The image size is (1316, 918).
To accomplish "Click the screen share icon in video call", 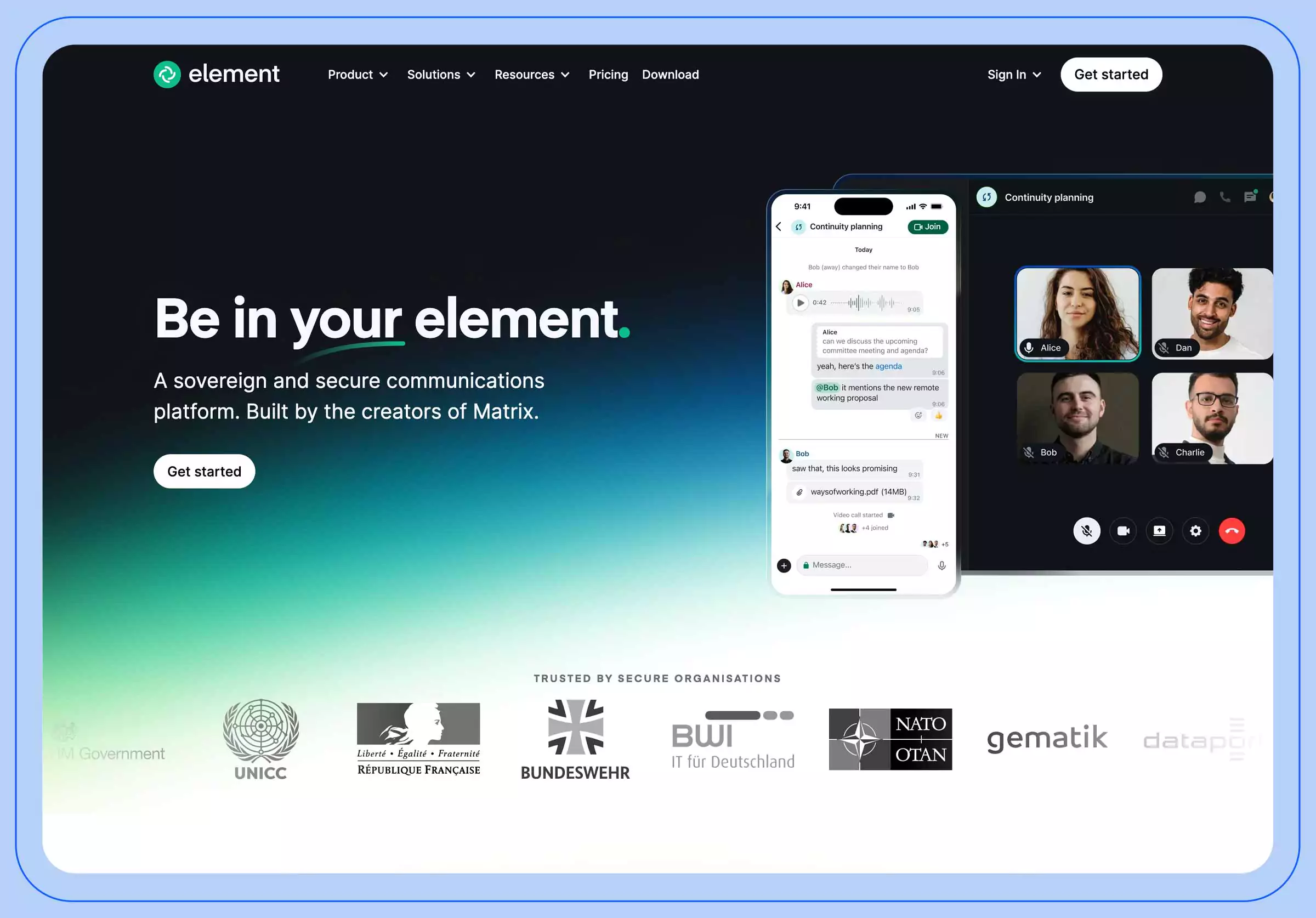I will click(1159, 530).
